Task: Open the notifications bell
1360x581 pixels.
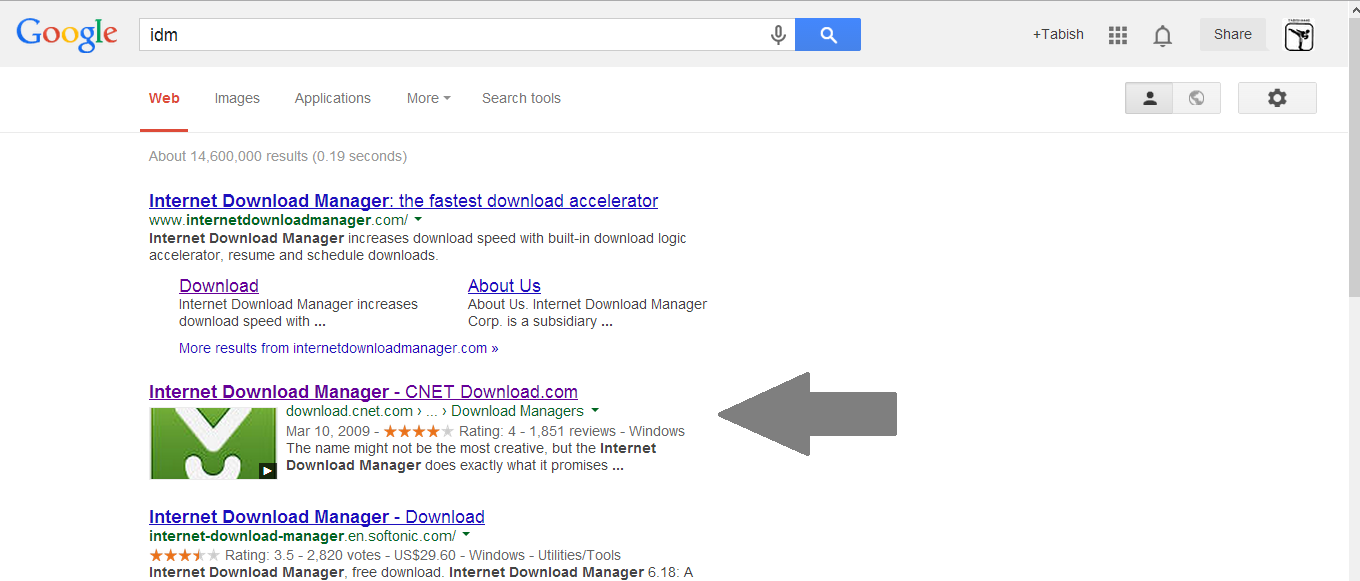Action: 1162,36
